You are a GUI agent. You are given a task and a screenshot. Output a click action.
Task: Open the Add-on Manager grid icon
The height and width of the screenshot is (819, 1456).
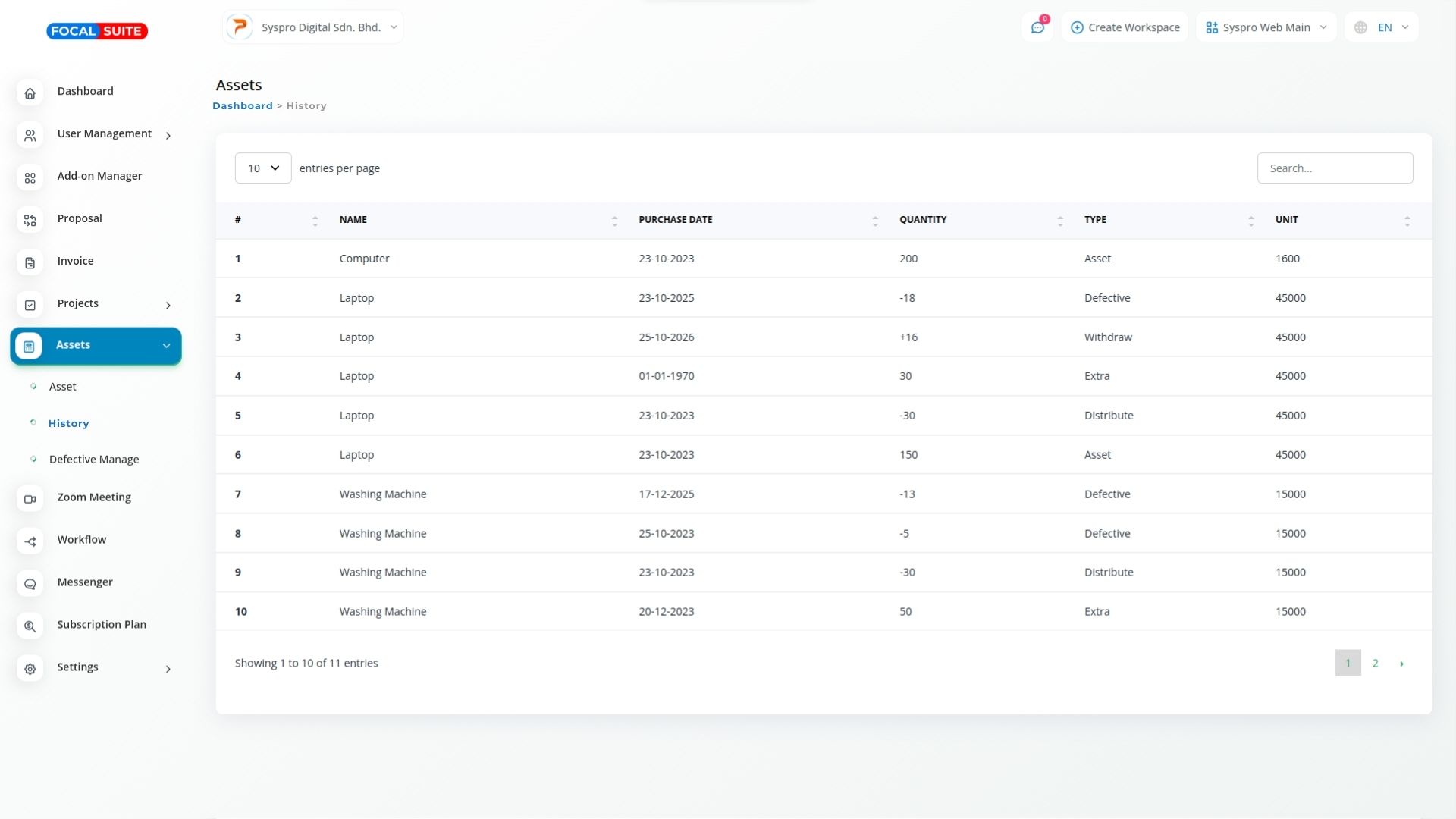(x=30, y=178)
